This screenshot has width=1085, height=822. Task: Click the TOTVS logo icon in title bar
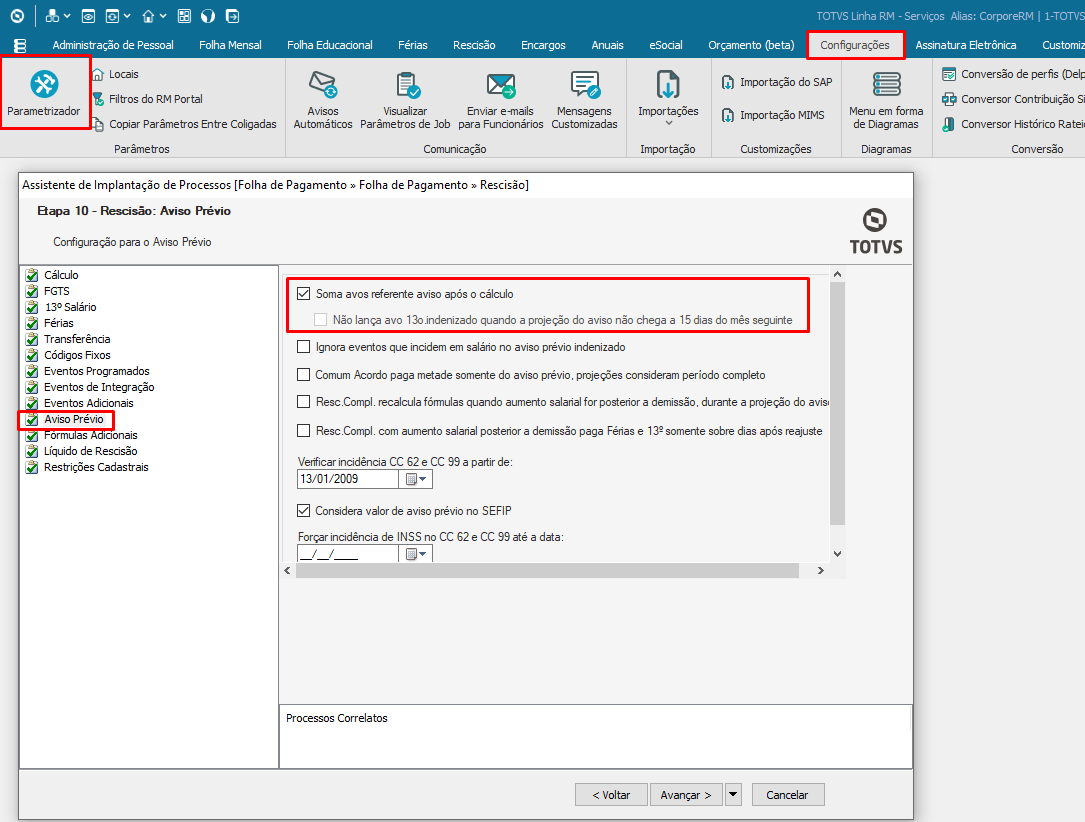17,15
